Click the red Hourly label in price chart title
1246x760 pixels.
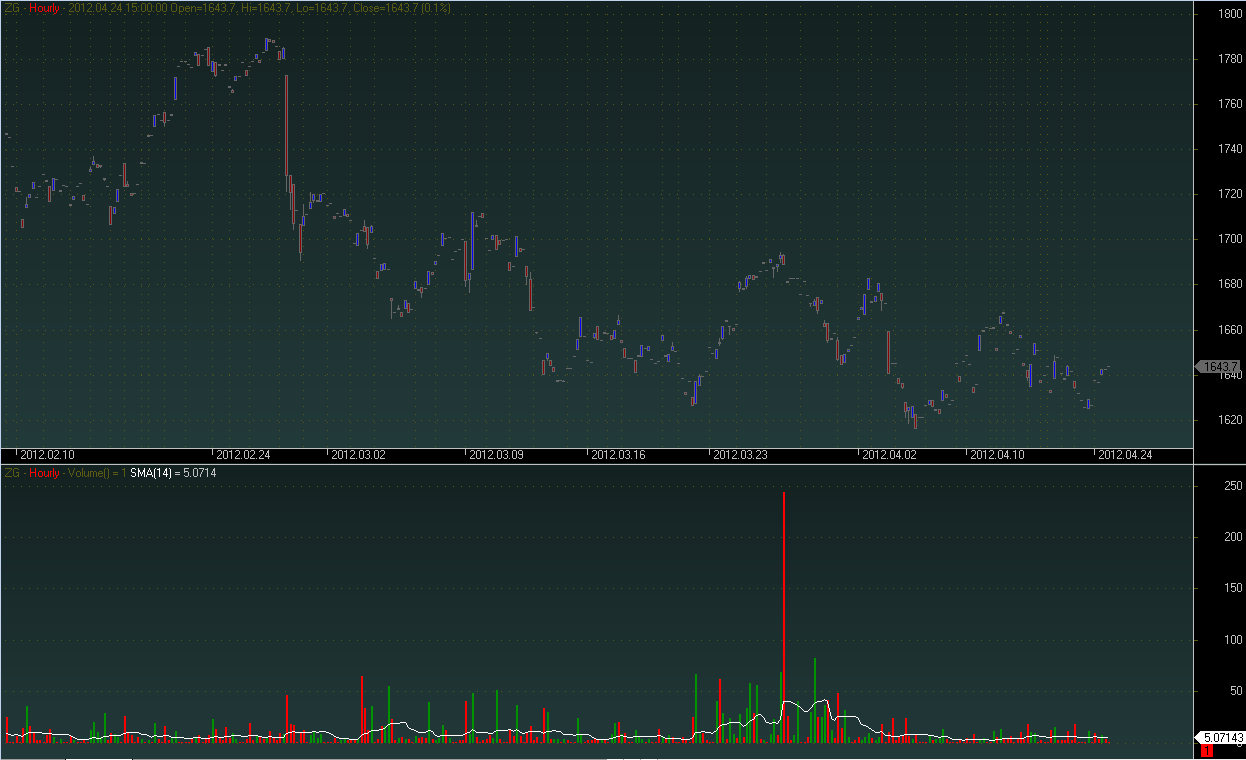[x=45, y=8]
